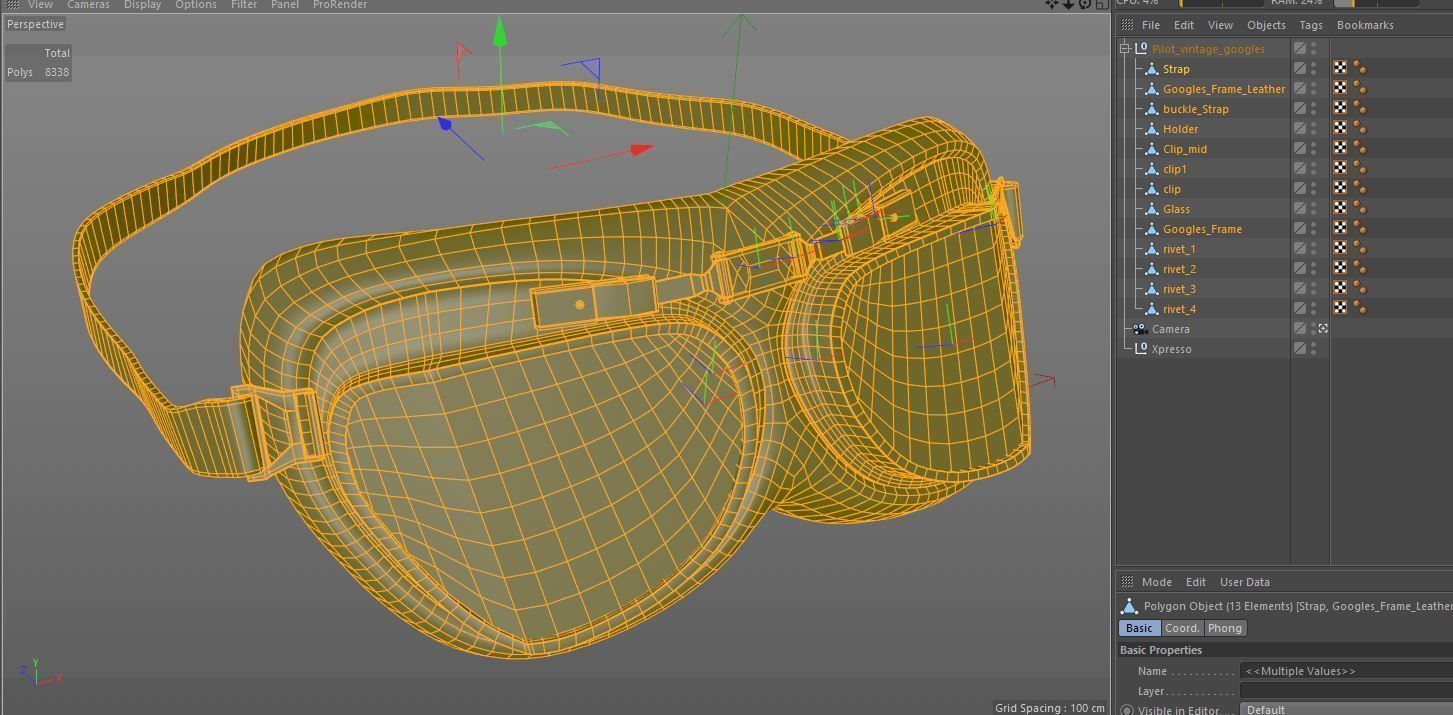The width and height of the screenshot is (1453, 715).
Task: Toggle editor visibility dot for Xpresso
Action: (1314, 345)
